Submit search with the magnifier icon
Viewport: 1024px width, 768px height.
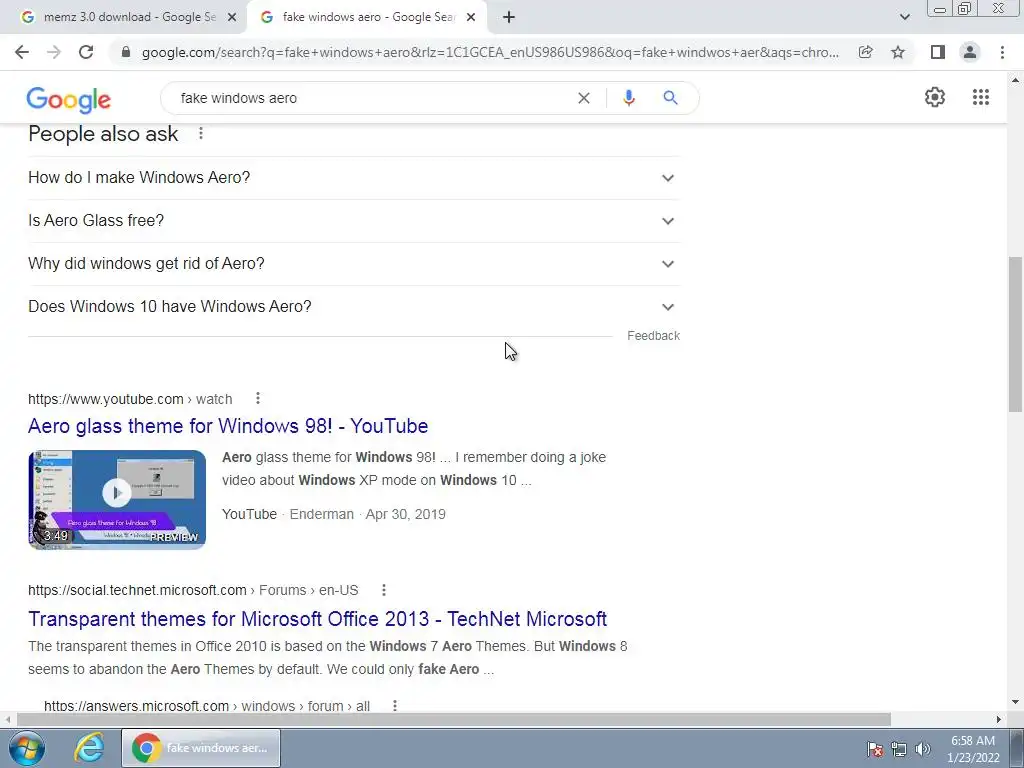pyautogui.click(x=670, y=98)
